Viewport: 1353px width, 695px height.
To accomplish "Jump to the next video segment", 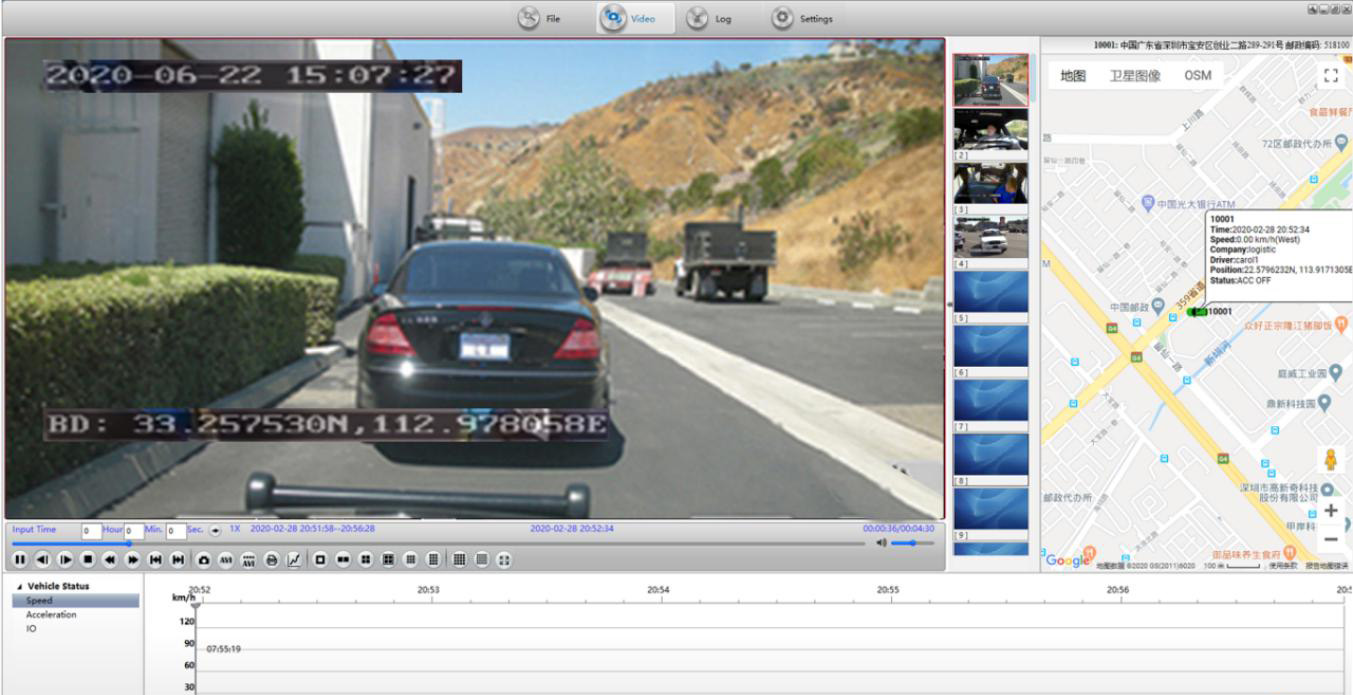I will tap(178, 560).
